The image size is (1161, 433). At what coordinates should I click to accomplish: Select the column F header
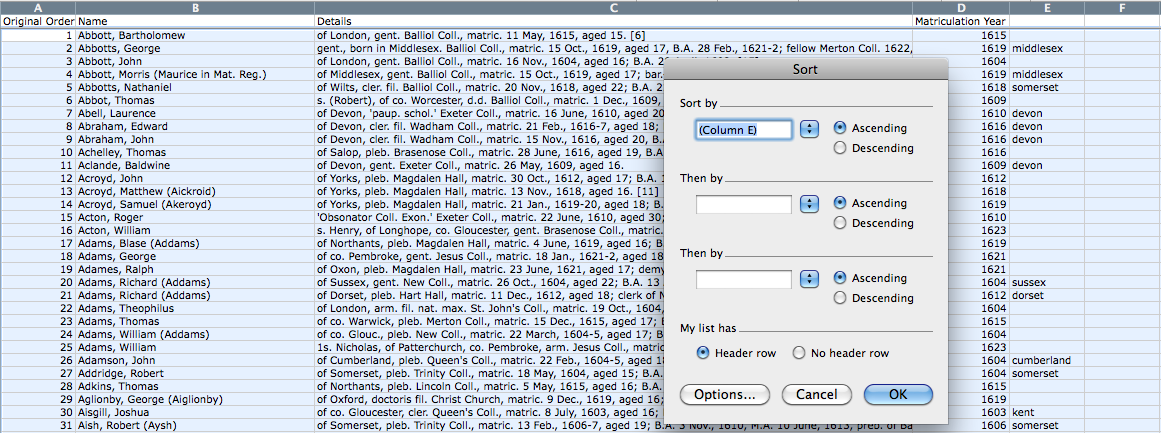(x=1122, y=7)
